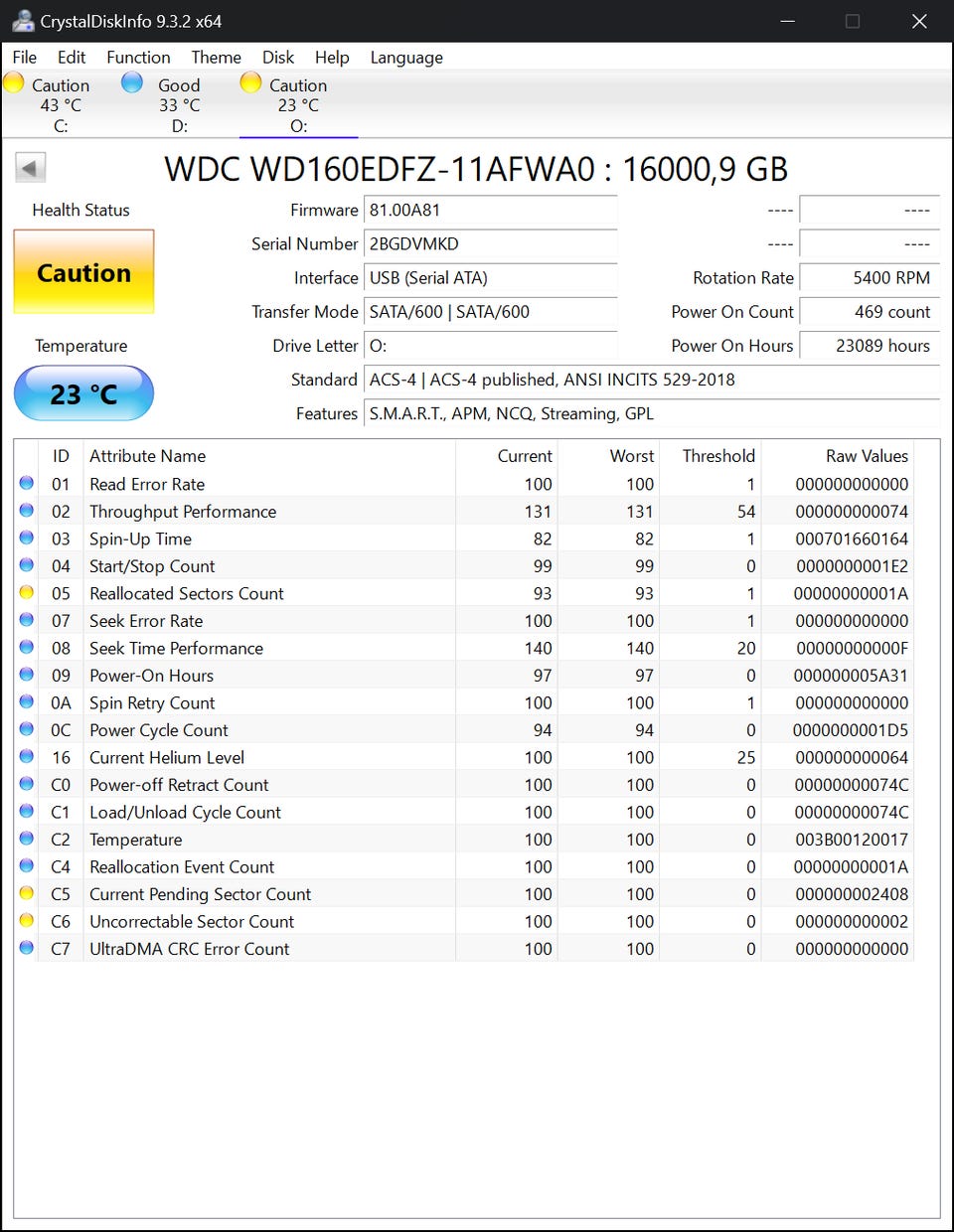954x1232 pixels.
Task: Click the 23 °C temperature button
Action: (83, 393)
